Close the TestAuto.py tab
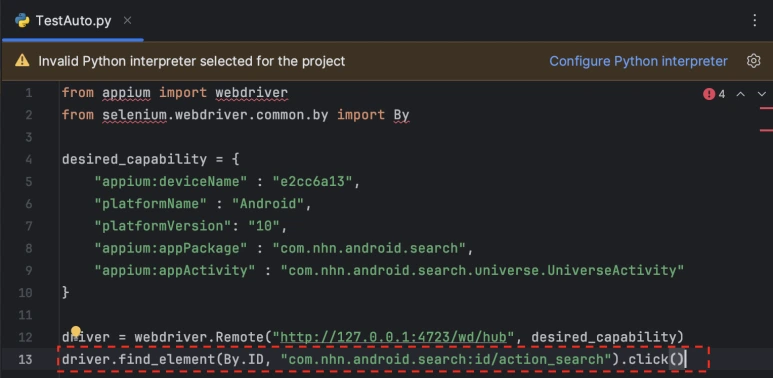Viewport: 773px width, 378px height. [x=127, y=21]
